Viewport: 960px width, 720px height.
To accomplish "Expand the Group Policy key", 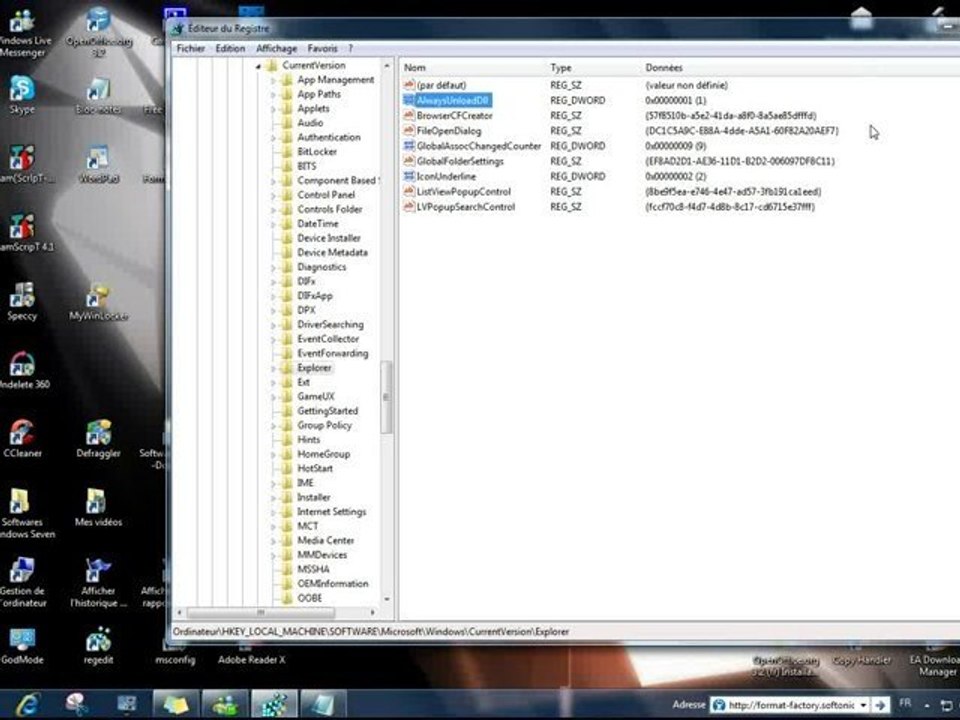I will pyautogui.click(x=273, y=426).
